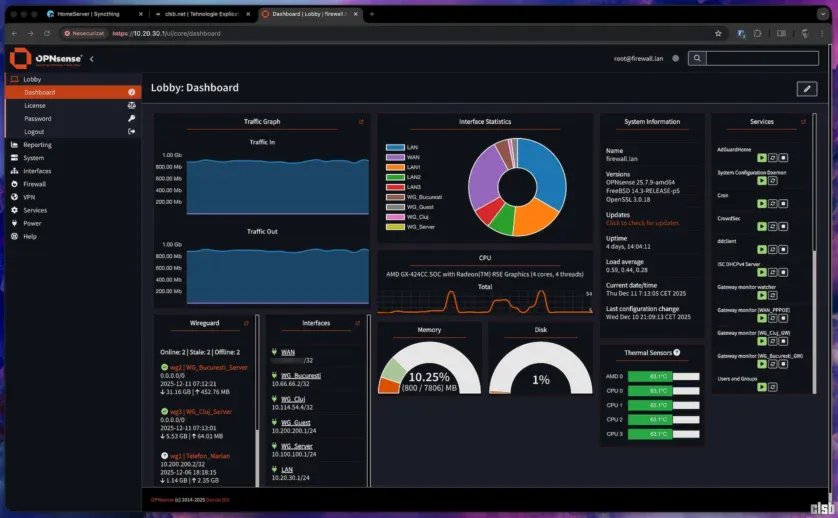The width and height of the screenshot is (838, 518).
Task: Restart the Cron service
Action: click(x=772, y=204)
